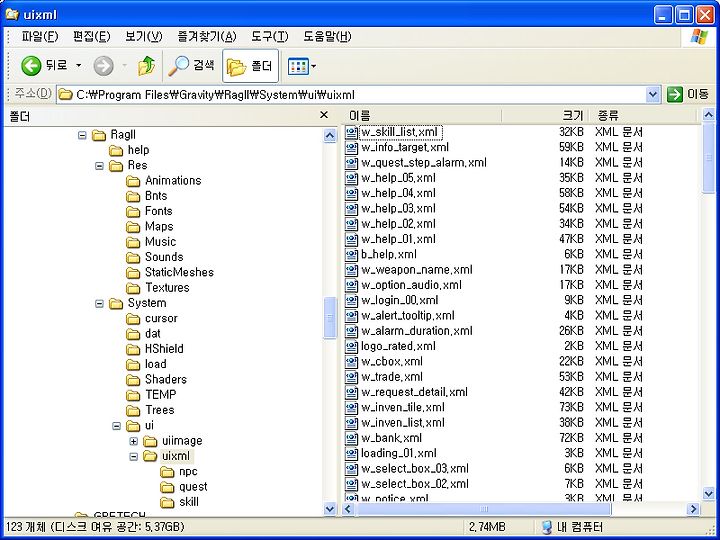This screenshot has height=540, width=720.
Task: Sort by the 종류 column header
Action: 643,115
